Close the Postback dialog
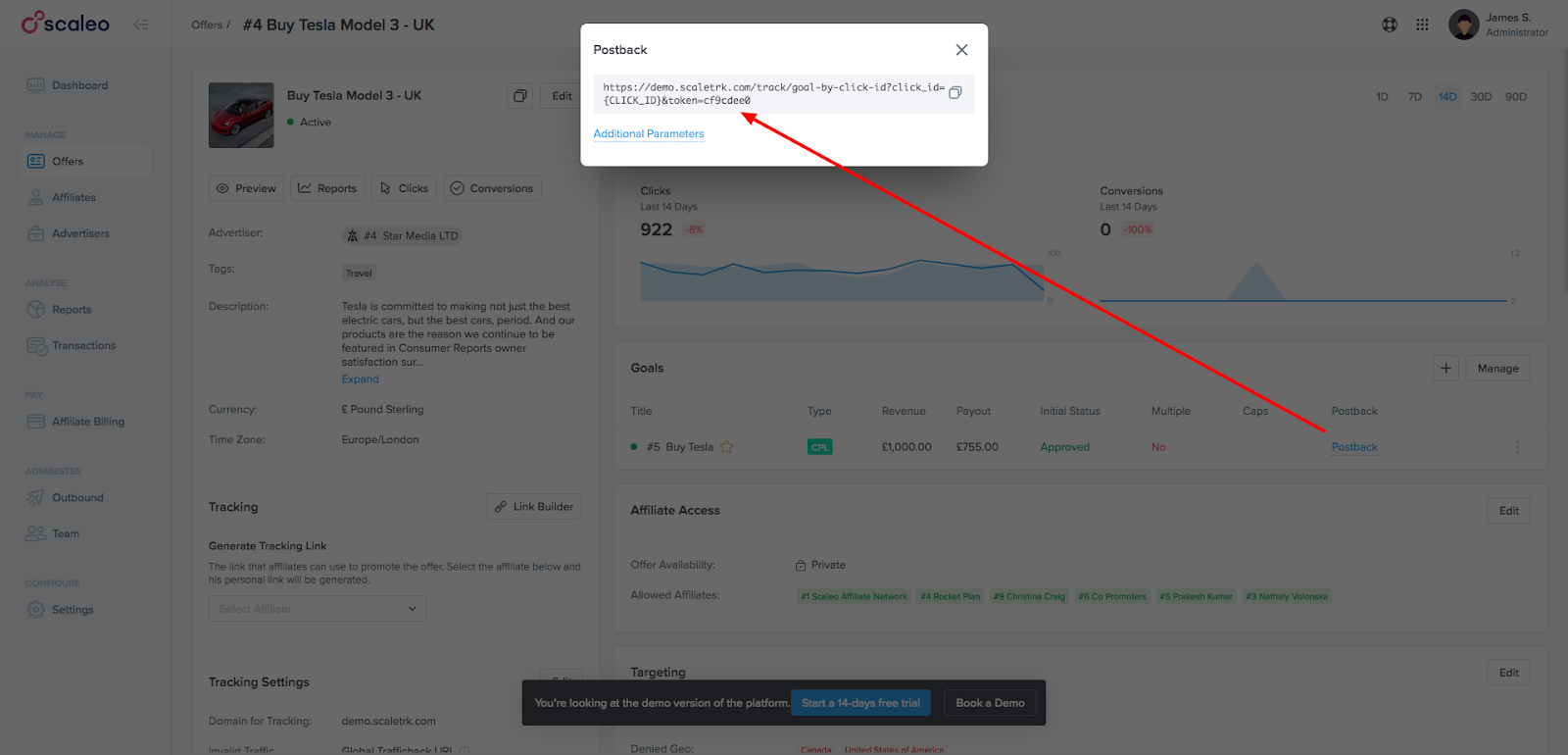 tap(961, 50)
